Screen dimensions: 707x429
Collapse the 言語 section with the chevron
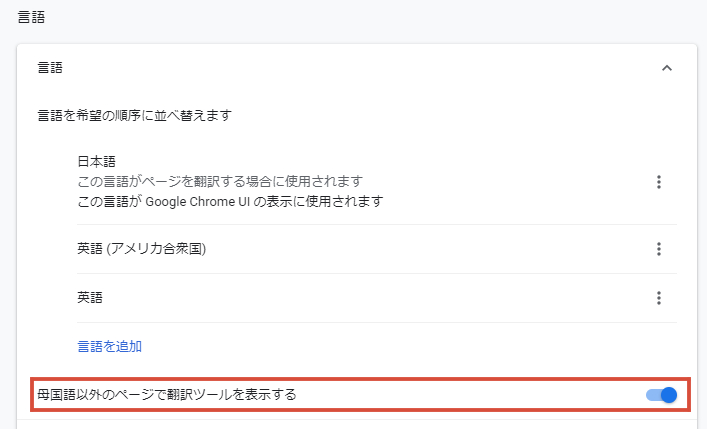666,68
